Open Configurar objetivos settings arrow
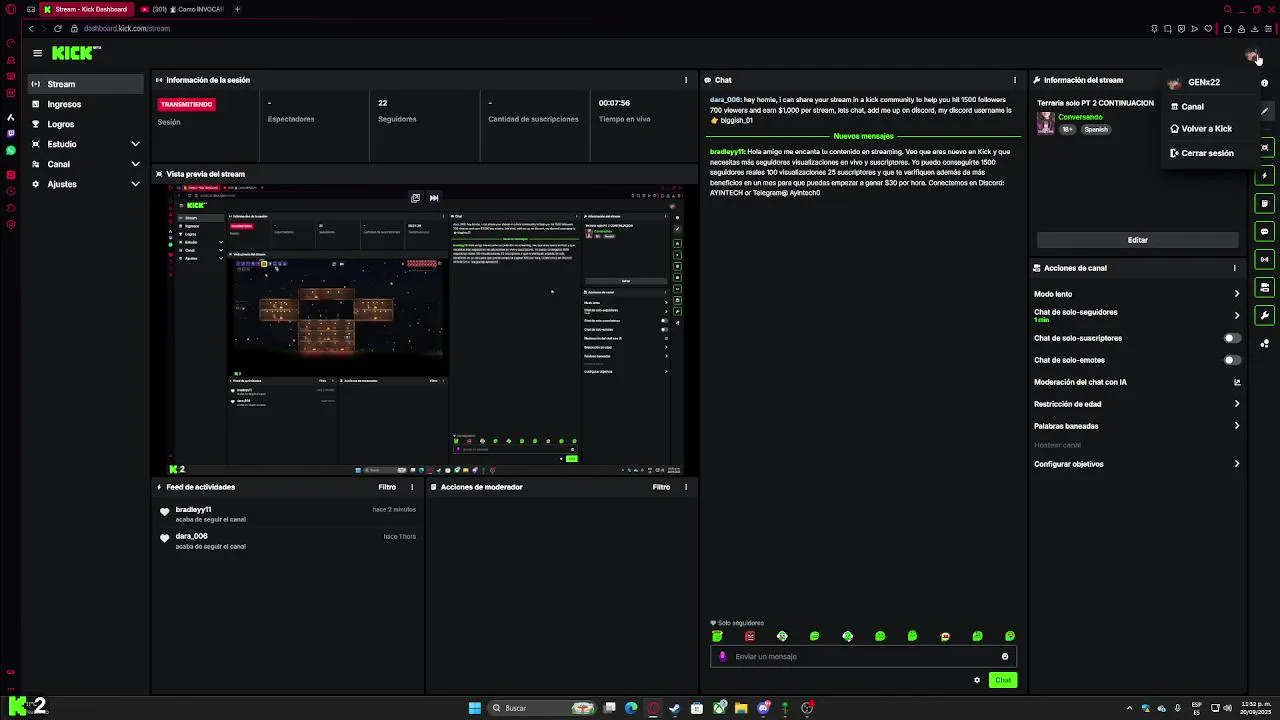 tap(1237, 464)
